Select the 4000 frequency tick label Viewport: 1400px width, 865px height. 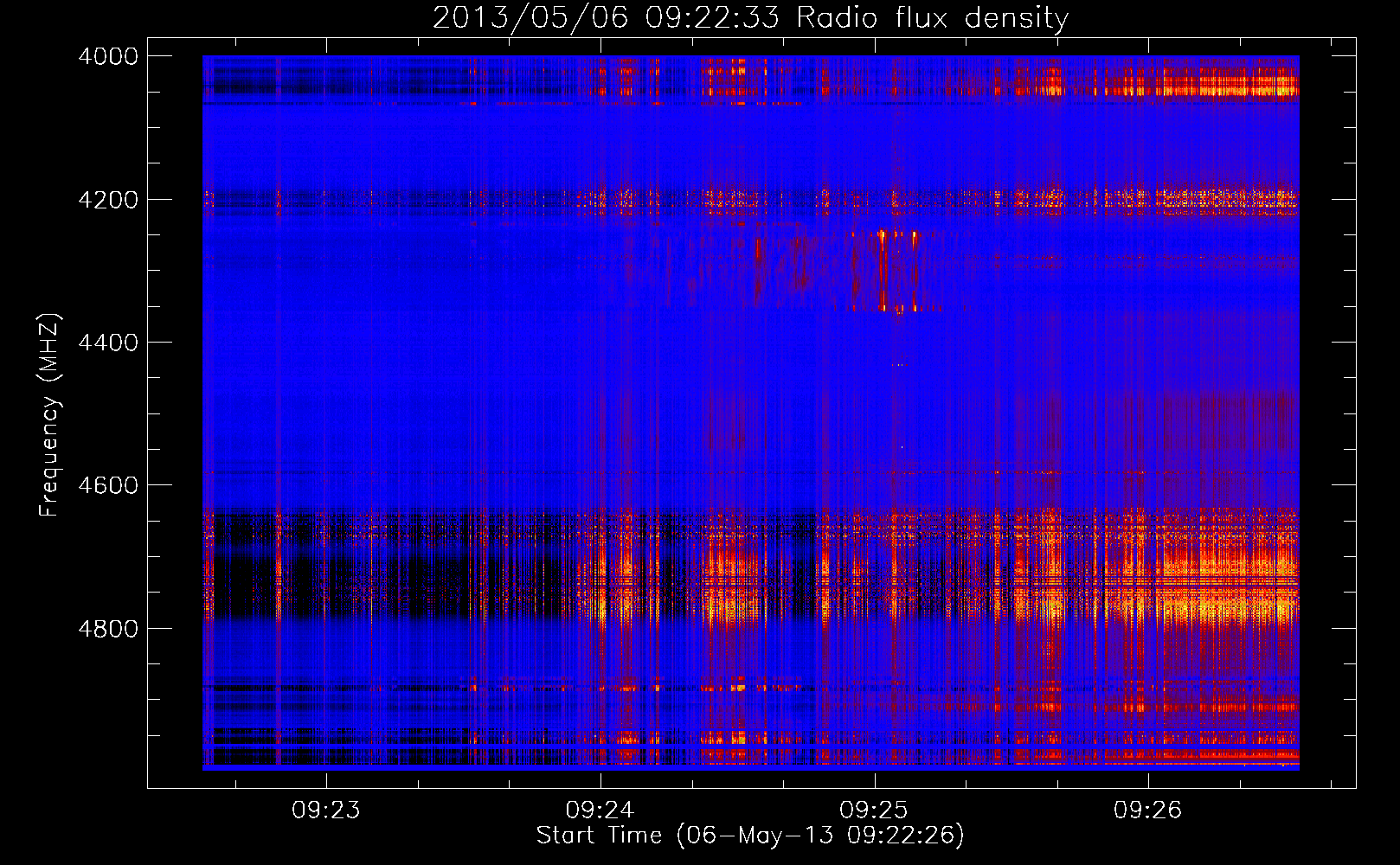click(x=108, y=56)
